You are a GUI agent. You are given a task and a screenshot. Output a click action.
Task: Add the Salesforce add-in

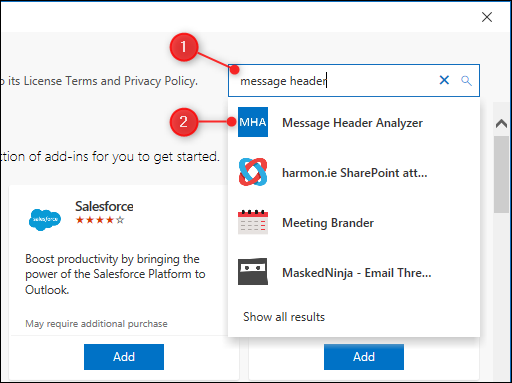124,357
